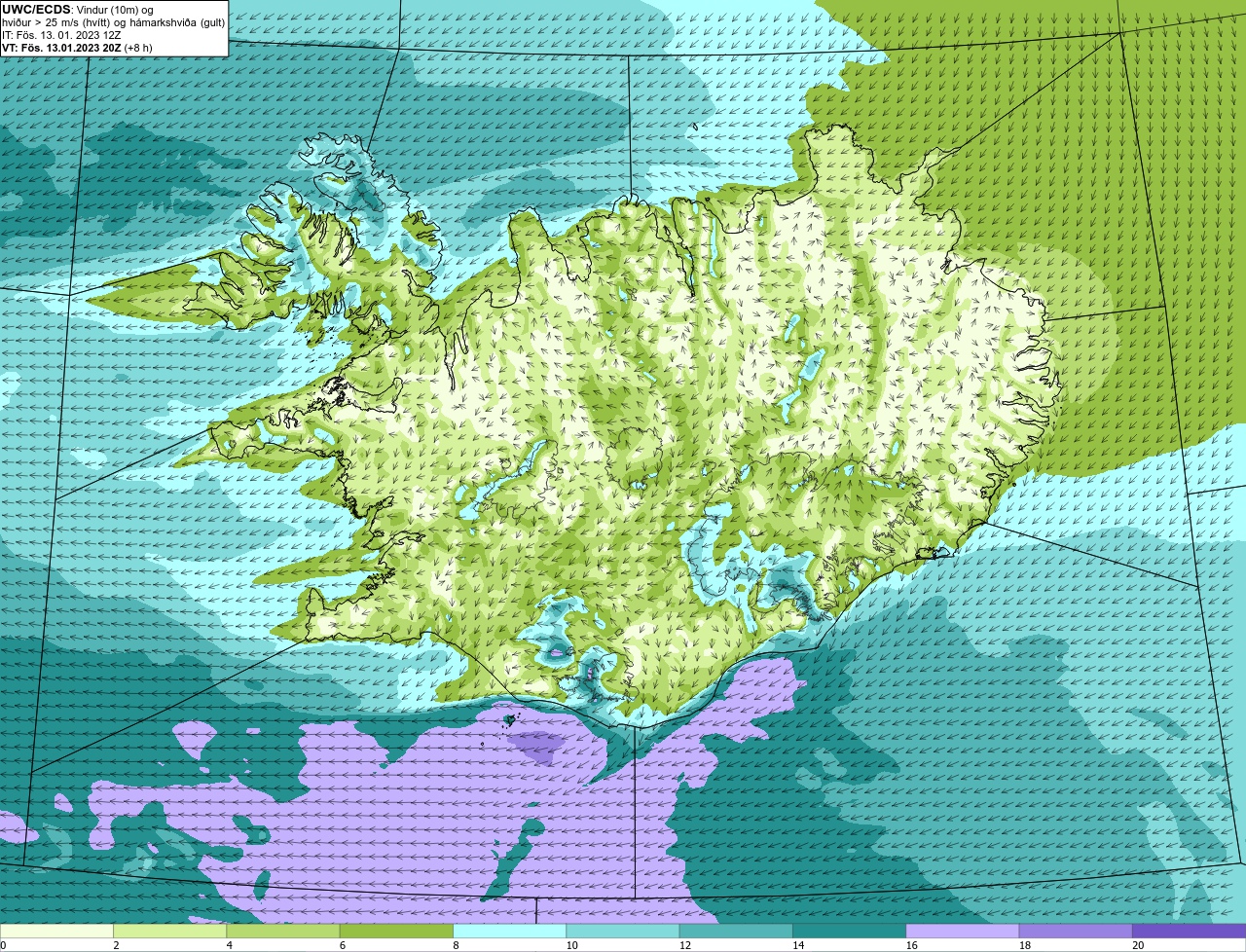Click the legend scale label "20"
Viewport: 1246px width, 952px height.
click(1138, 945)
